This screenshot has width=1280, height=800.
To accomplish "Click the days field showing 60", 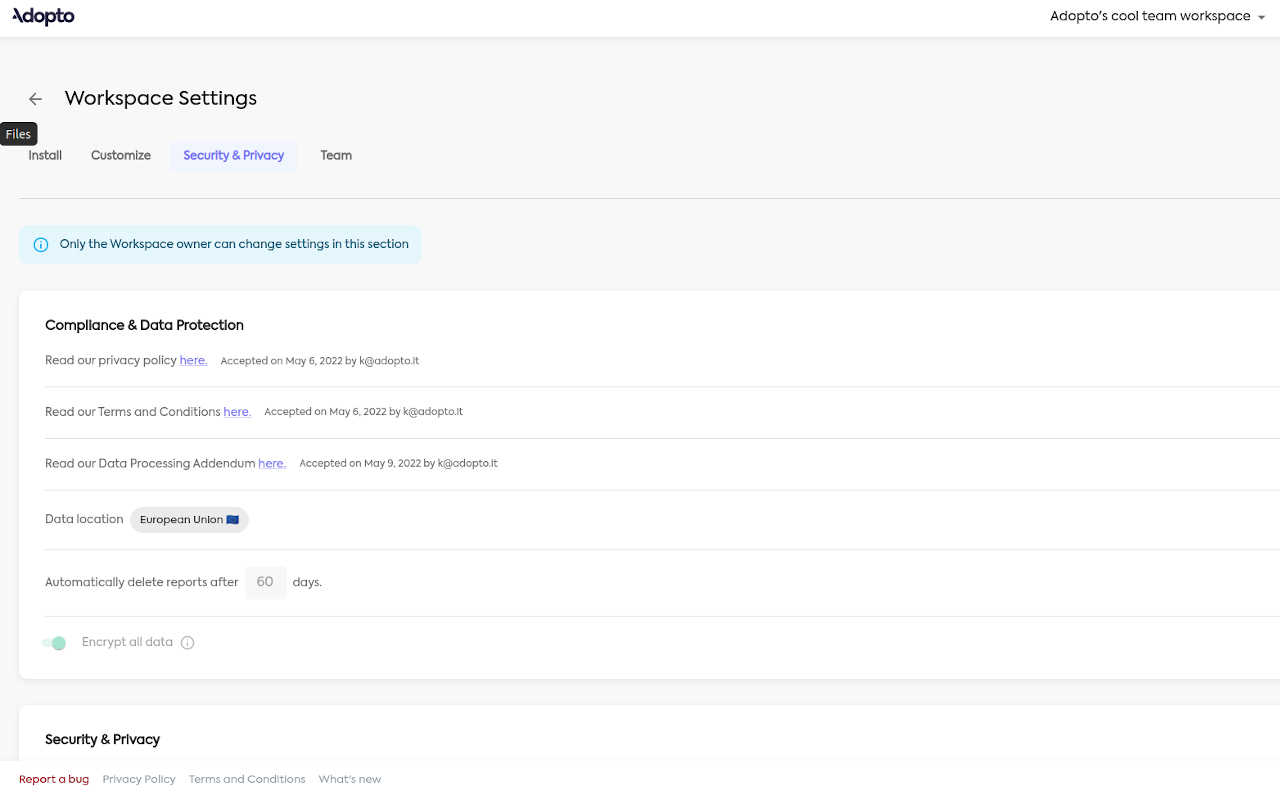I will click(x=265, y=582).
